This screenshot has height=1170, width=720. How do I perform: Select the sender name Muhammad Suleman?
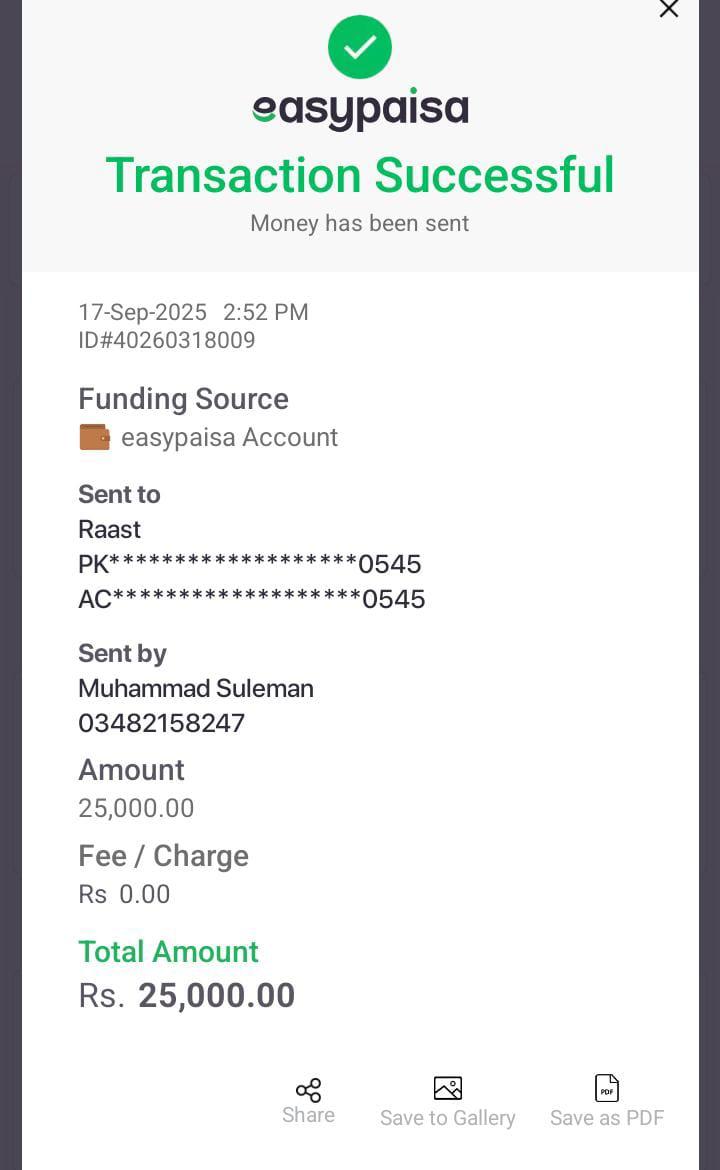coord(196,688)
